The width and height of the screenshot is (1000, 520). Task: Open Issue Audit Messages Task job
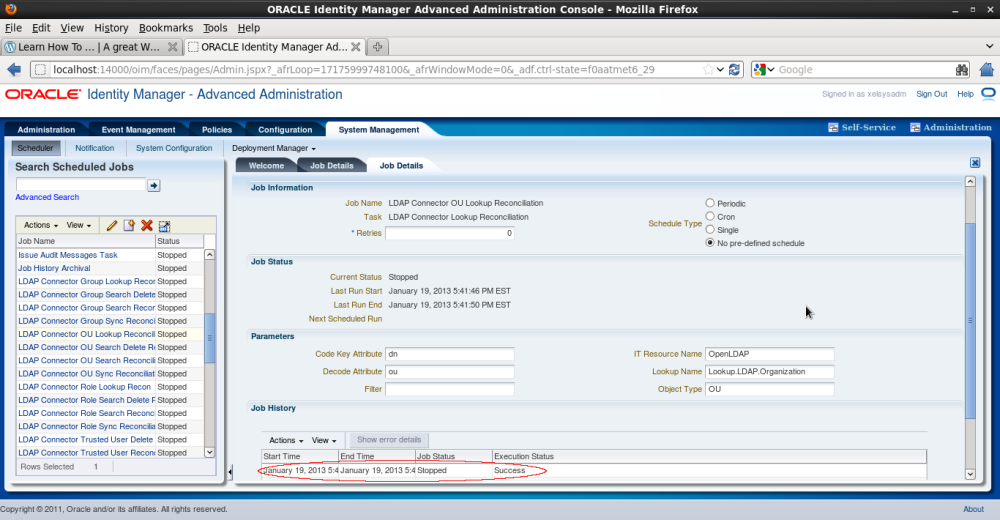click(68, 255)
